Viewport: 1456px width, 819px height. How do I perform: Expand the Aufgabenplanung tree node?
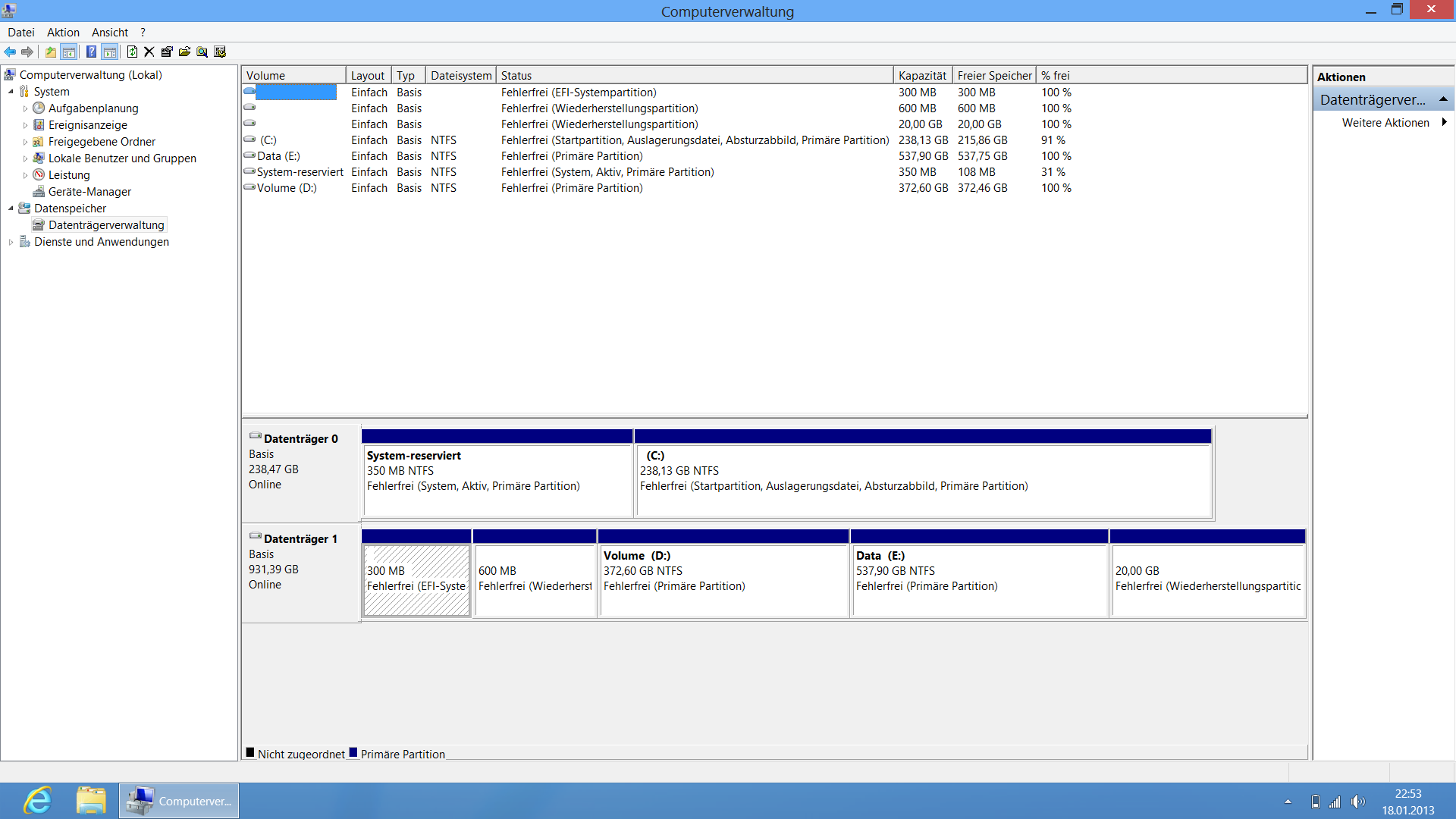(x=25, y=108)
